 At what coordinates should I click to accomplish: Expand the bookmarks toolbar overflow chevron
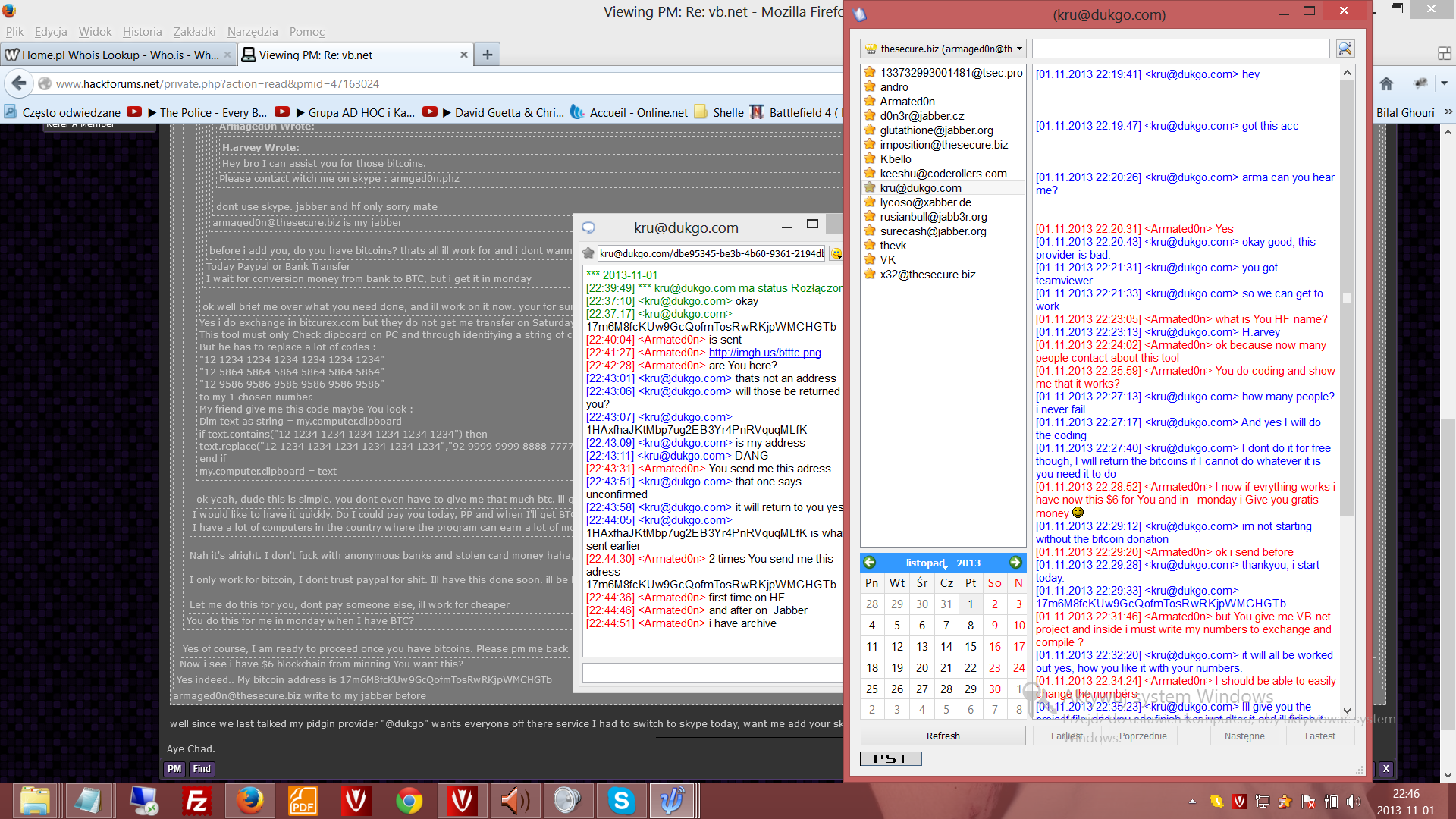1448,112
